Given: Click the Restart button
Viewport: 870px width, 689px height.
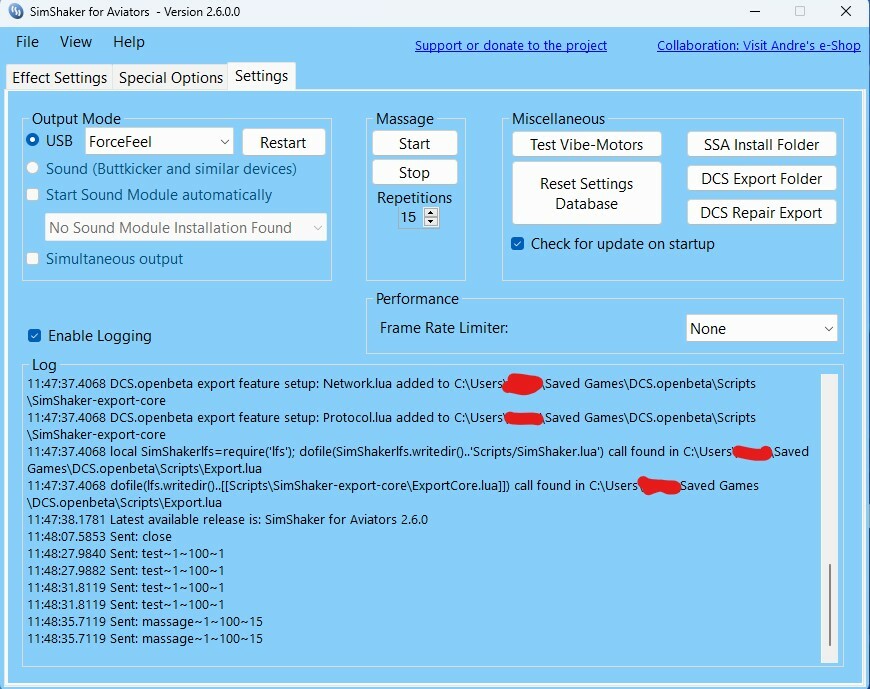Looking at the screenshot, I should click(283, 143).
